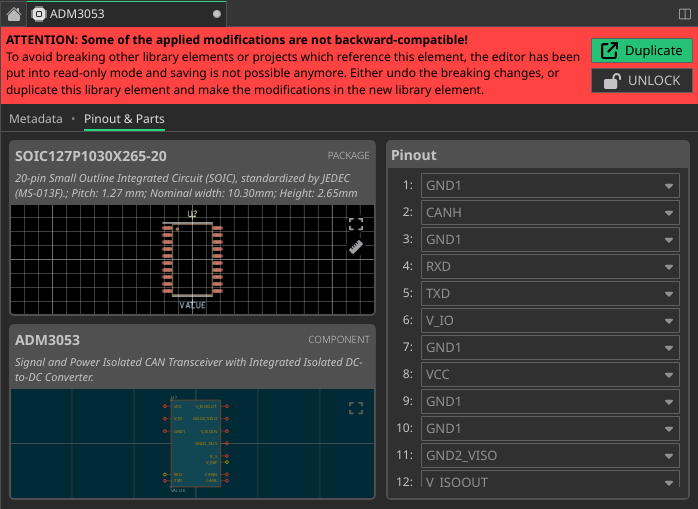Zoom to fit the component symbol preview
Viewport: 698px width, 509px height.
pos(356,408)
